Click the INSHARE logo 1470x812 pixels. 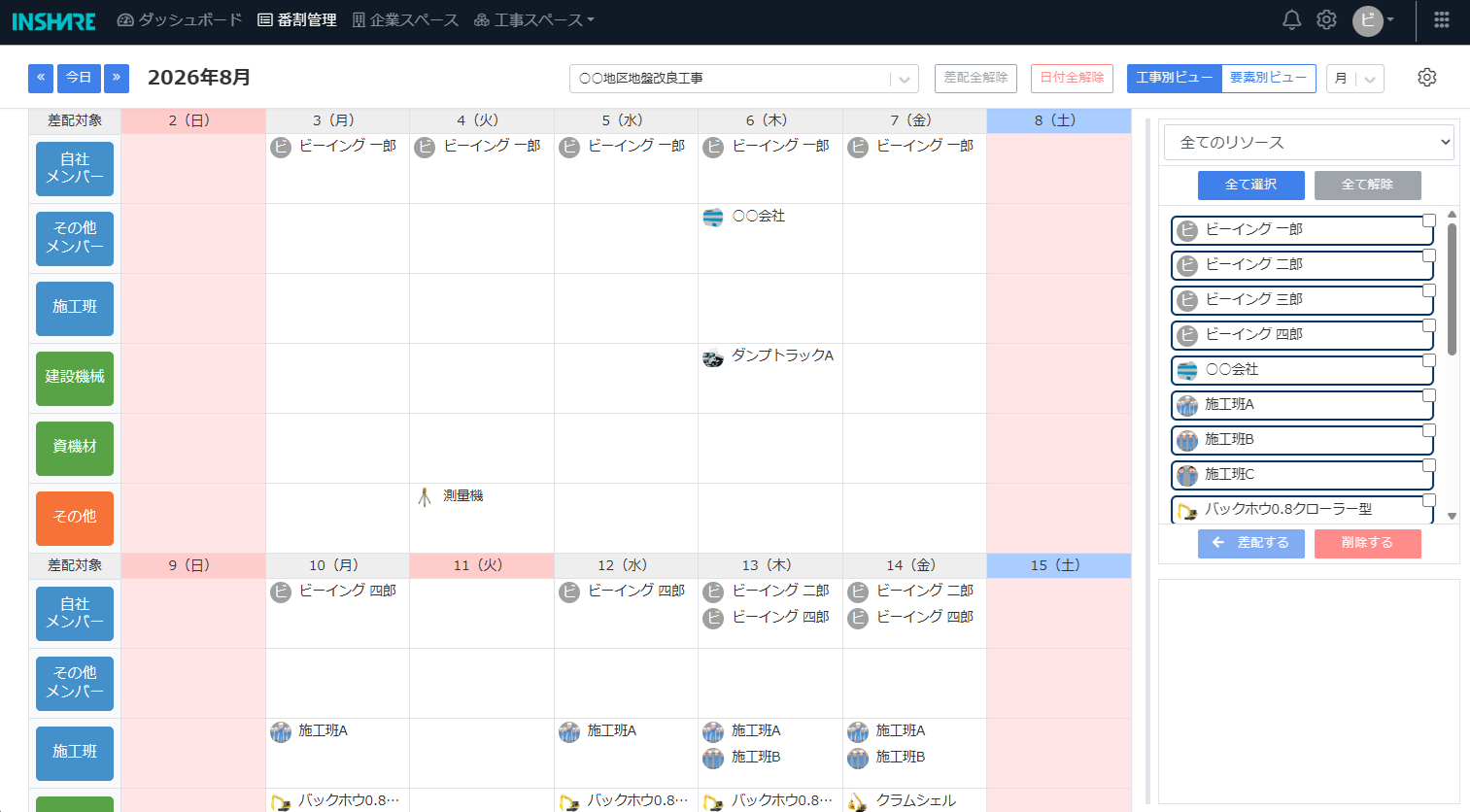click(x=53, y=20)
